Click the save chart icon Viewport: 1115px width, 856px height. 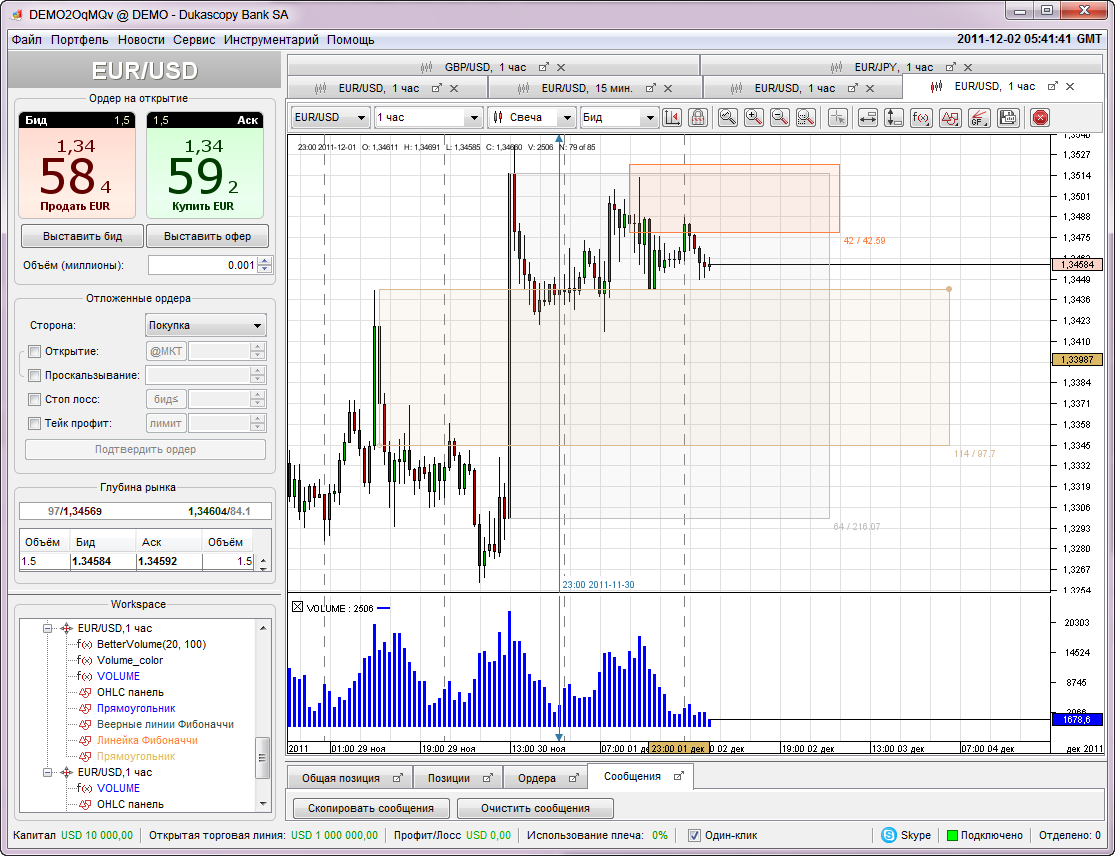pos(1008,117)
